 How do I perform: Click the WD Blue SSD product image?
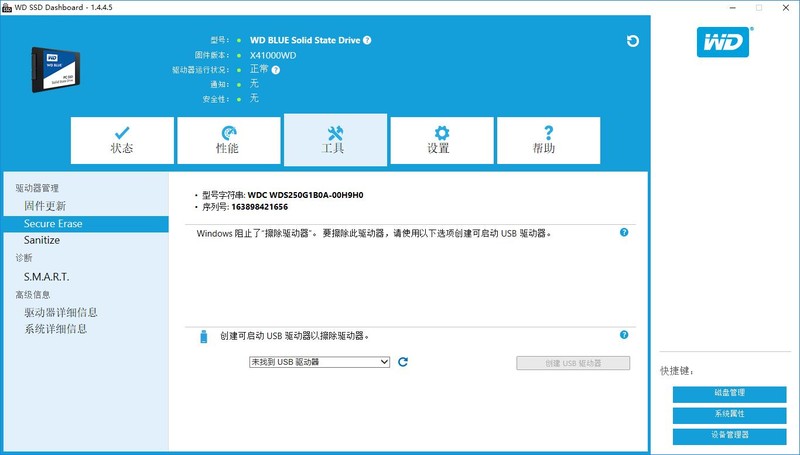pos(56,69)
